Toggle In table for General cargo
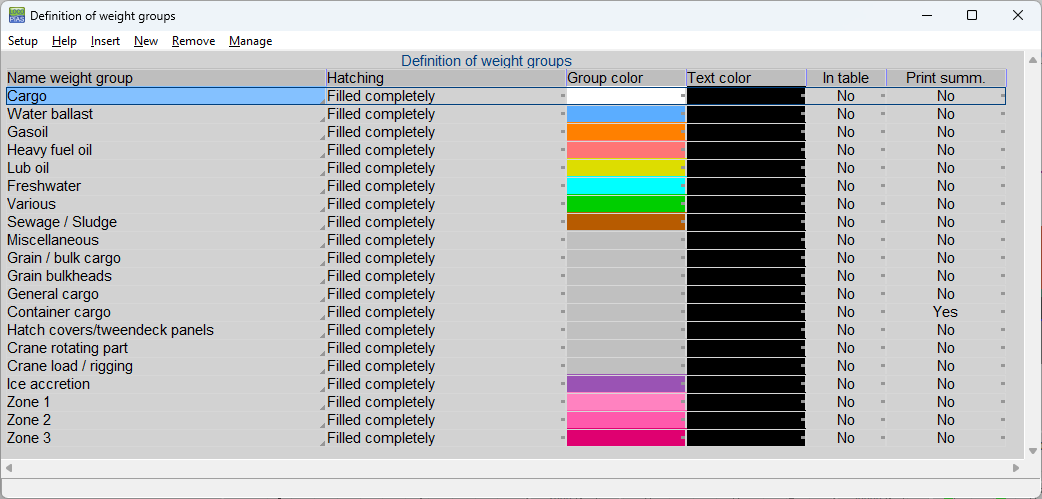The image size is (1042, 499). [x=846, y=294]
